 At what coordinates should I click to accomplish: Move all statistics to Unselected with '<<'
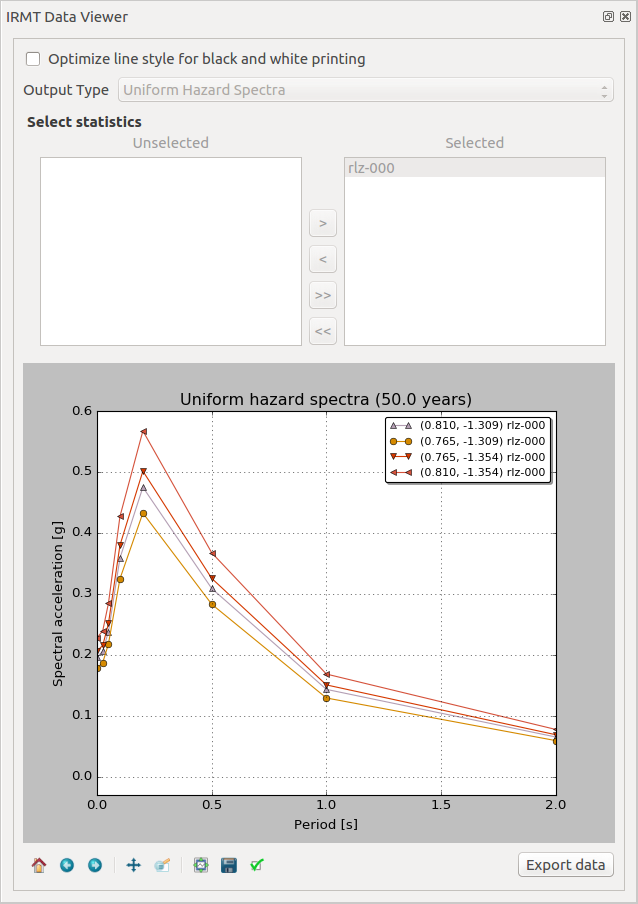coord(322,331)
